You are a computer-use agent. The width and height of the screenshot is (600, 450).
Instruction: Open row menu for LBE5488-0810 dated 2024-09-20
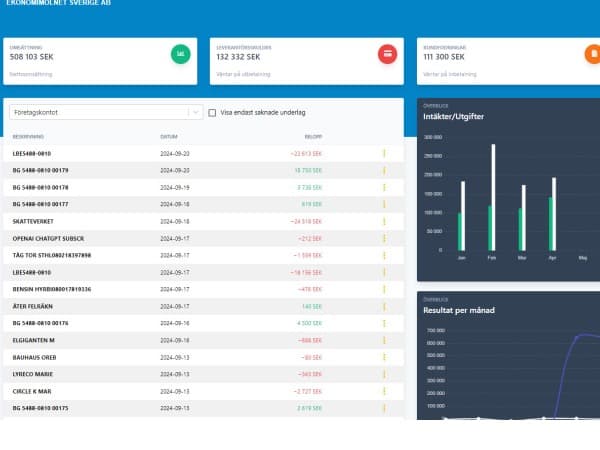click(384, 153)
